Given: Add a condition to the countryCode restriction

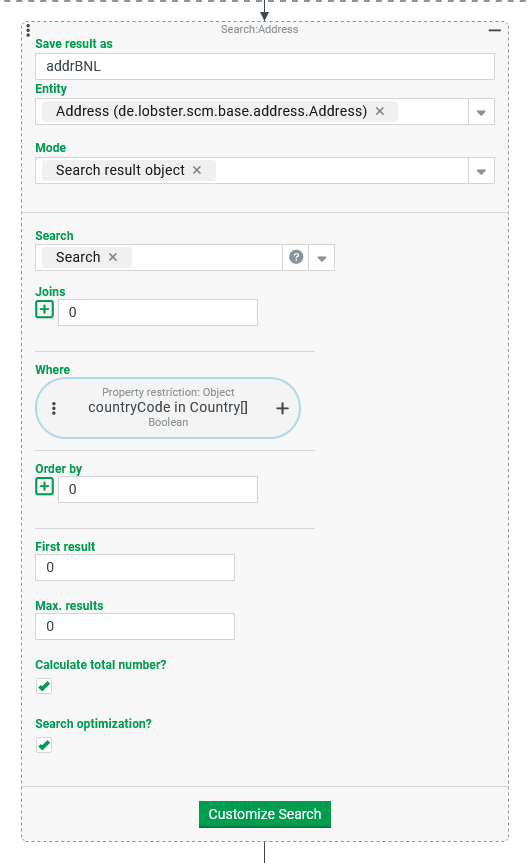Looking at the screenshot, I should pos(282,408).
